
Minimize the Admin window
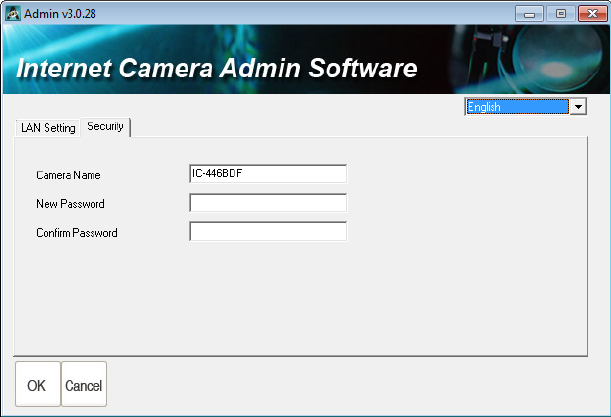[x=529, y=14]
